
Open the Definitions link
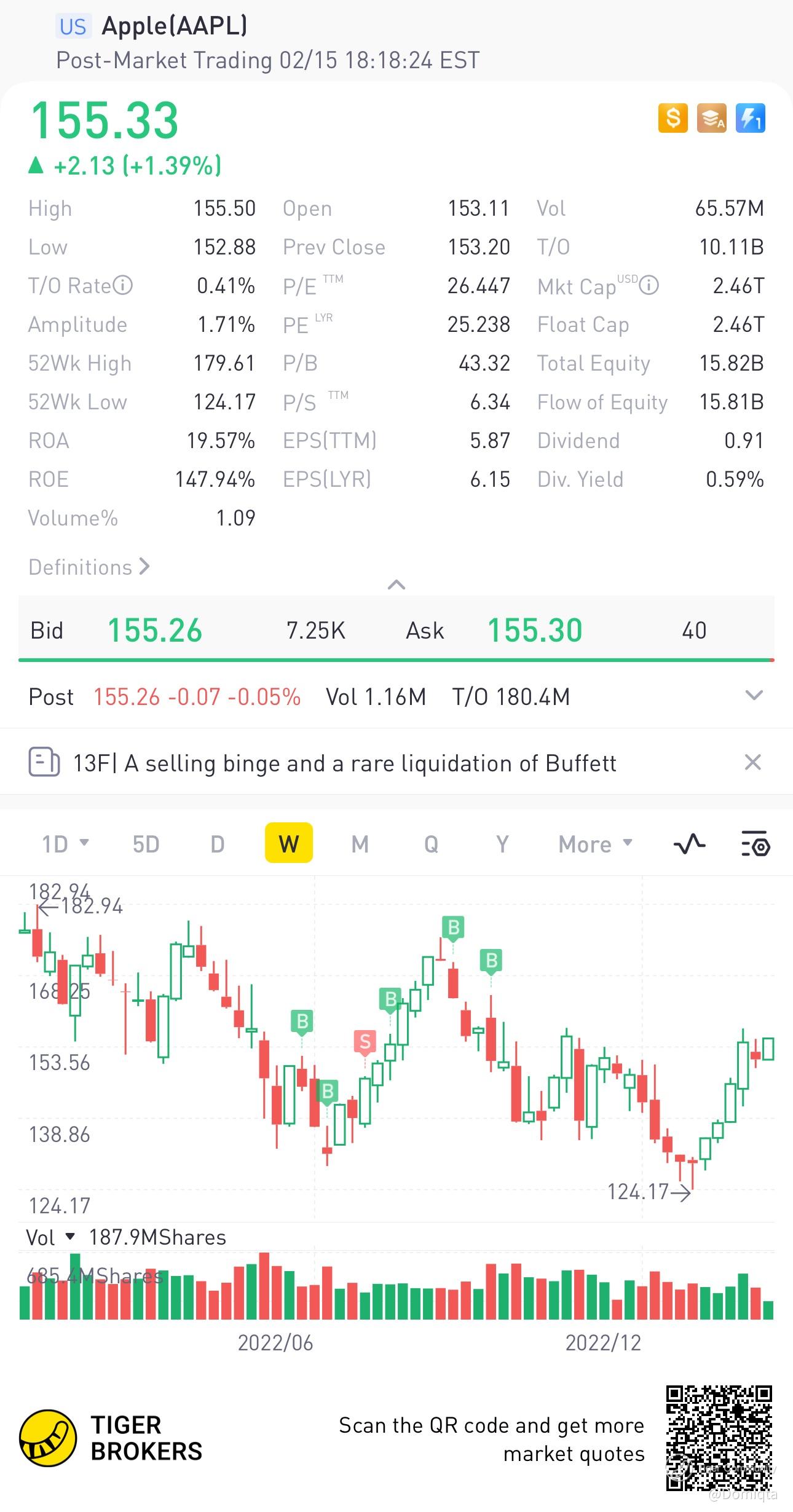tap(89, 567)
